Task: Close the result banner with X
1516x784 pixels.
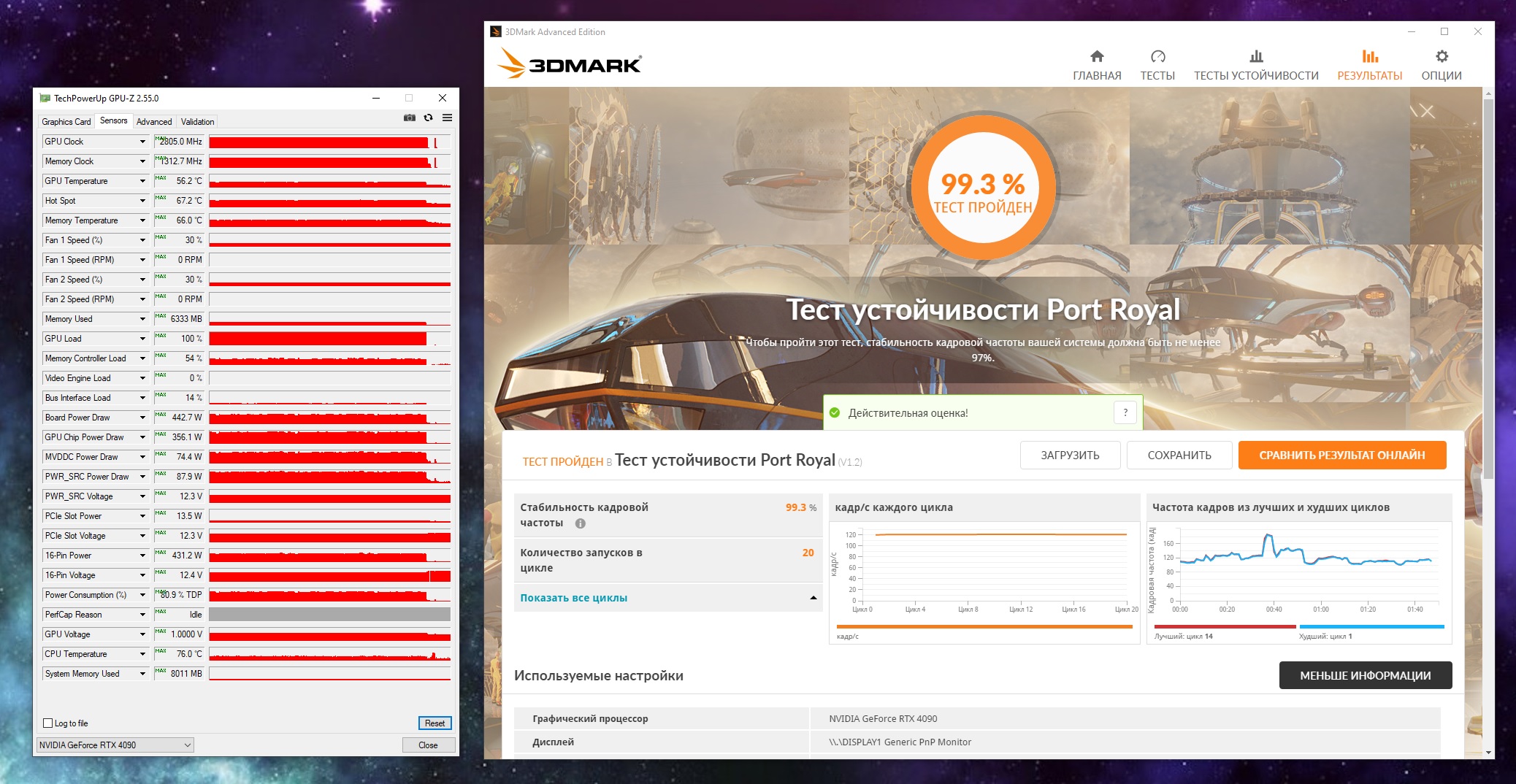Action: coord(1428,112)
